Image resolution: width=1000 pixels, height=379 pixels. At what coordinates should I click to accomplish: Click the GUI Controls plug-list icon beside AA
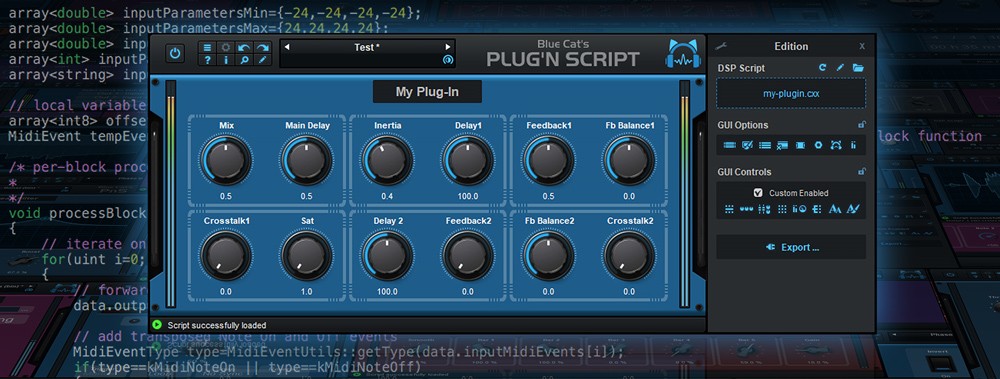(818, 209)
